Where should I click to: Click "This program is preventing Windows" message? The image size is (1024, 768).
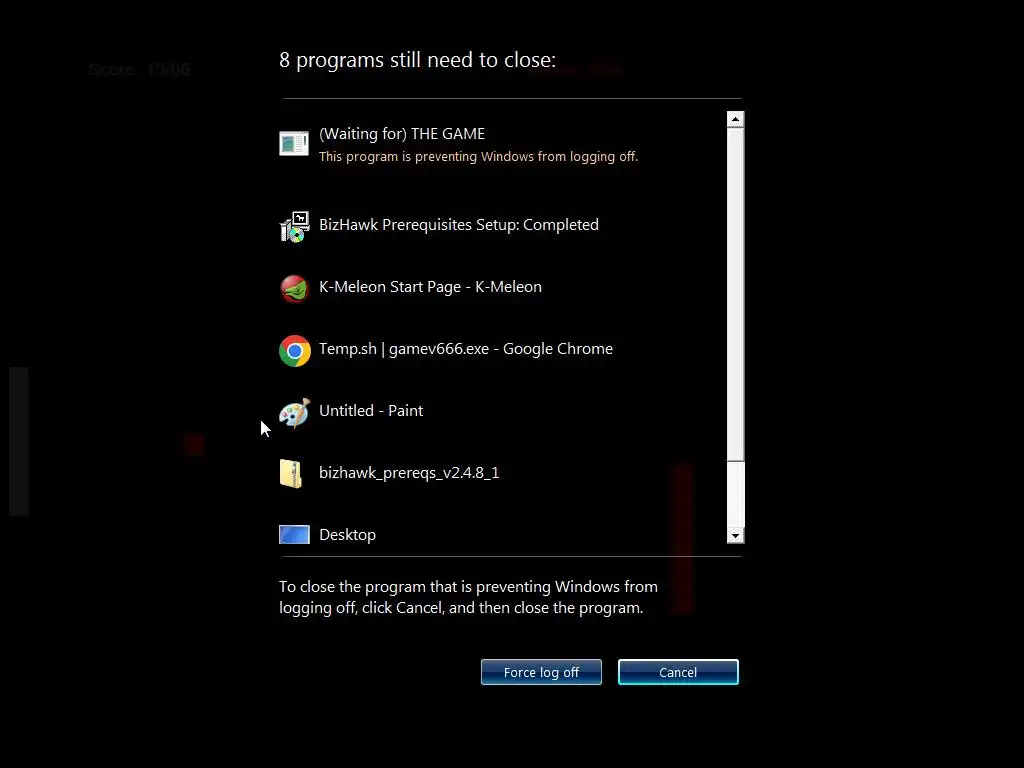[478, 157]
